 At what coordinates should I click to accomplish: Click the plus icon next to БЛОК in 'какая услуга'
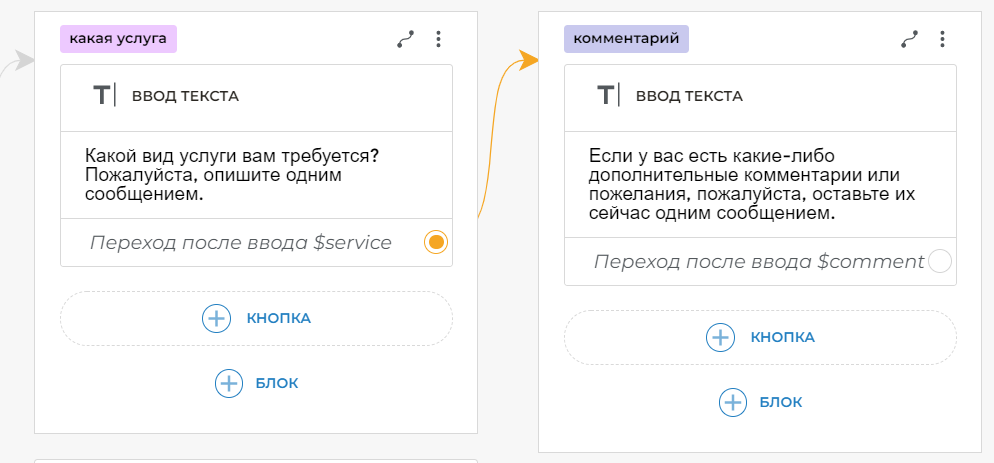(229, 383)
